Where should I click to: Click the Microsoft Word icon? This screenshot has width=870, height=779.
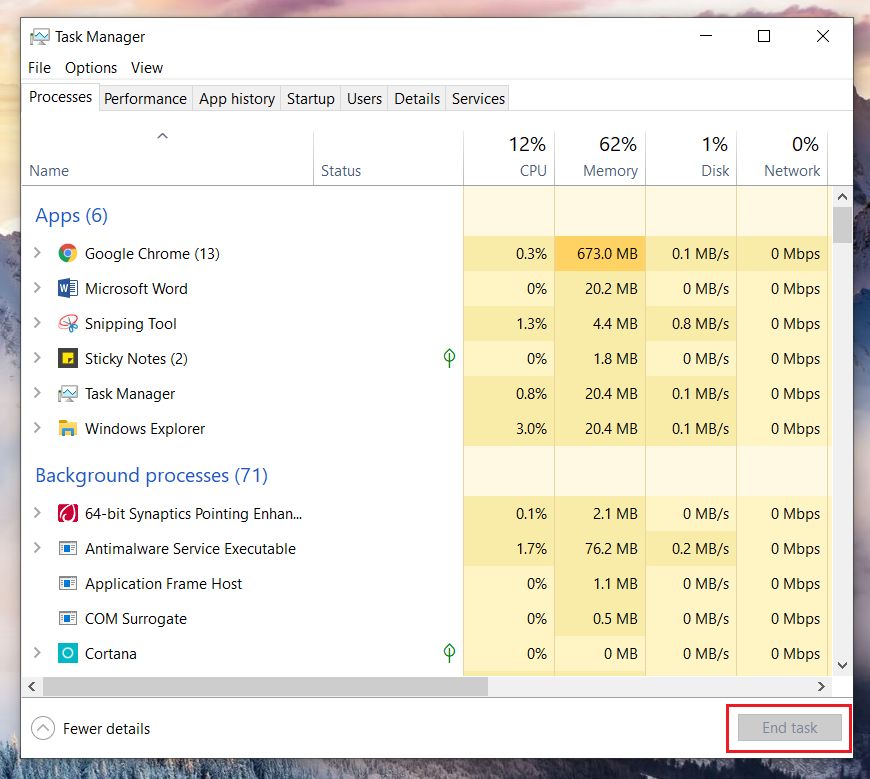coord(68,289)
